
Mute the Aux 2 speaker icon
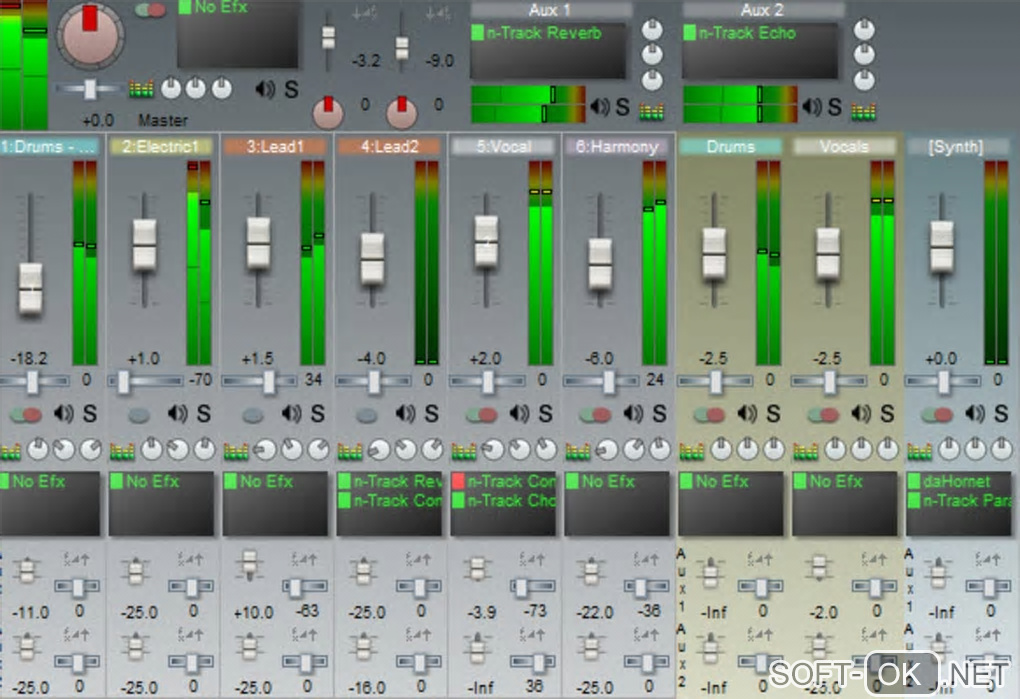click(x=811, y=106)
